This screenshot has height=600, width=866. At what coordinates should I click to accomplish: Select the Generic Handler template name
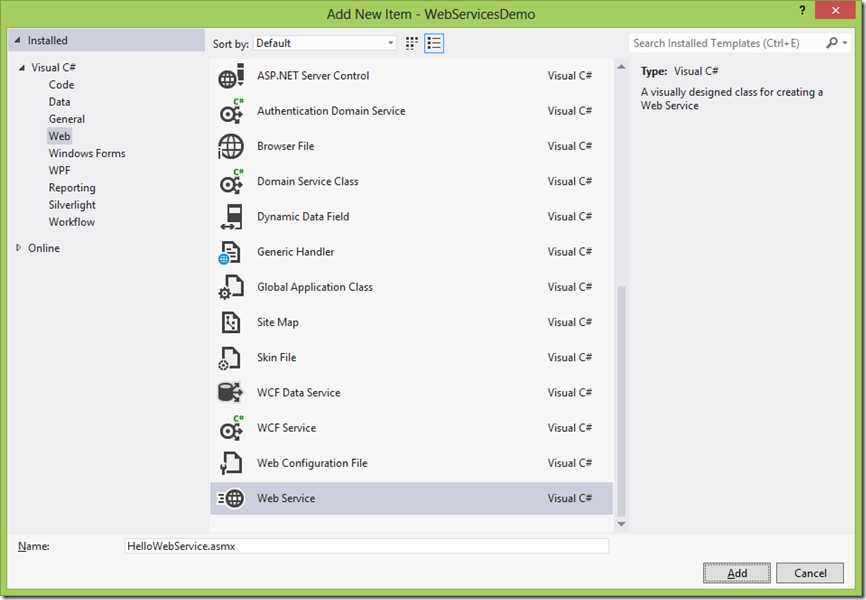tap(295, 252)
